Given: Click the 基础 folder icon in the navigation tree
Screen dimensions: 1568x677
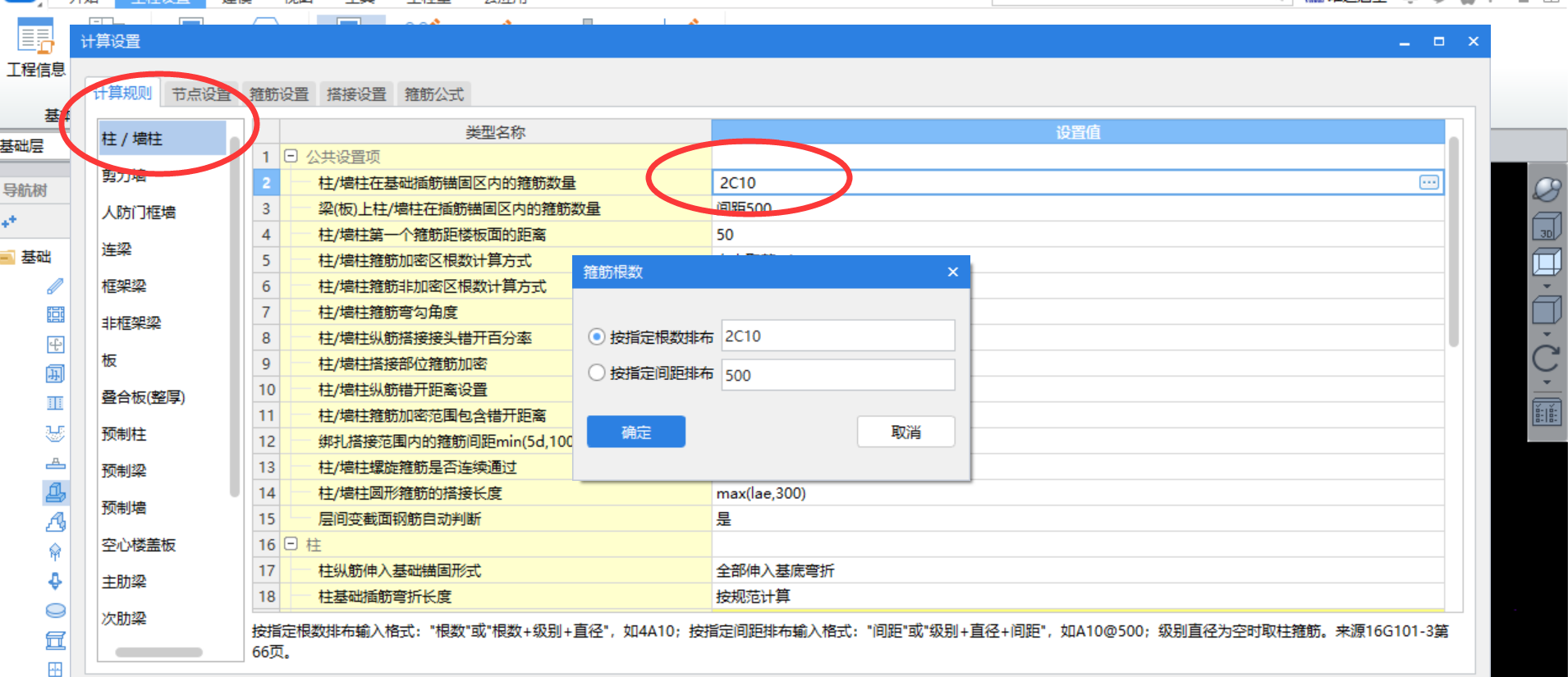Looking at the screenshot, I should pyautogui.click(x=8, y=258).
